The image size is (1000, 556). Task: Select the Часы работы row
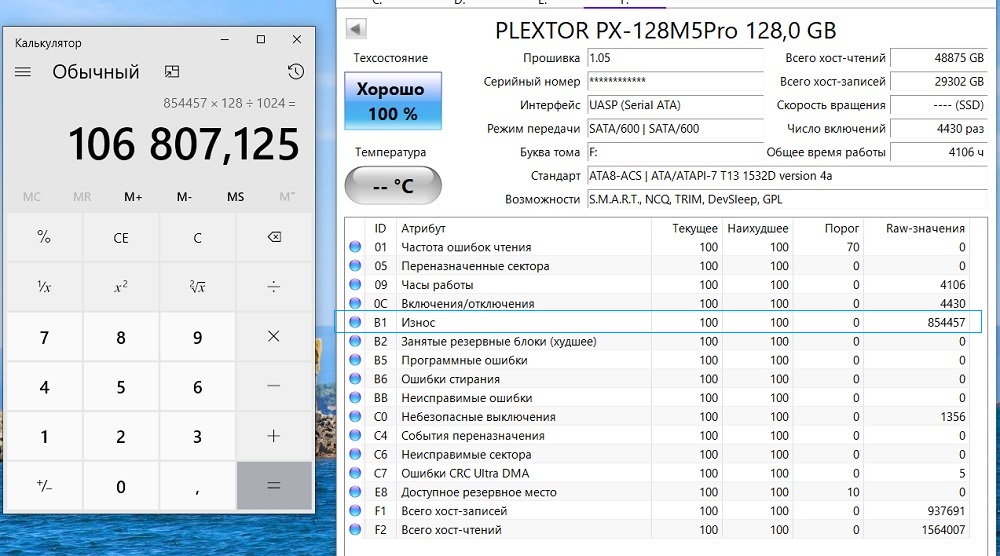658,285
